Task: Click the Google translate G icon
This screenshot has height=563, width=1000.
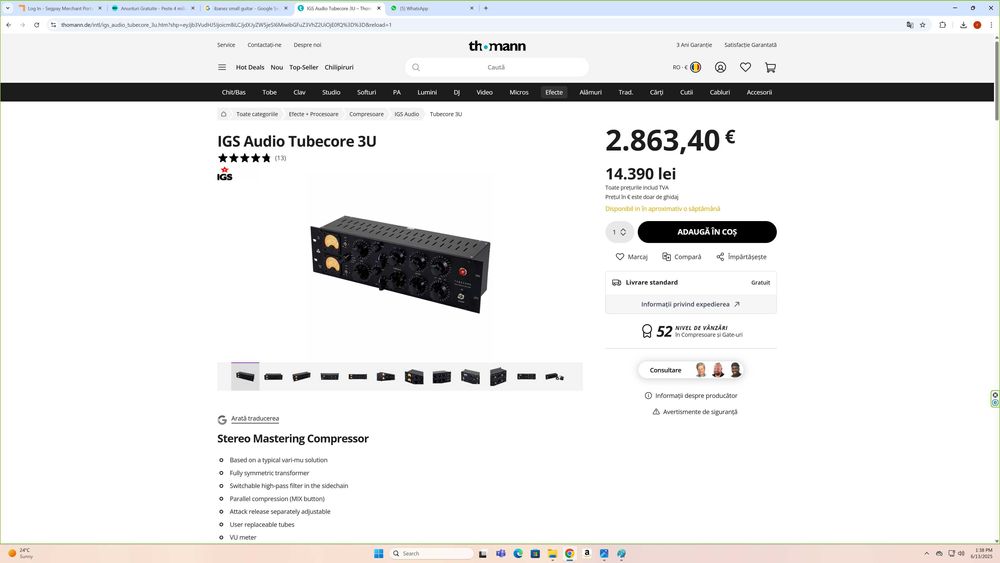Action: [222, 419]
